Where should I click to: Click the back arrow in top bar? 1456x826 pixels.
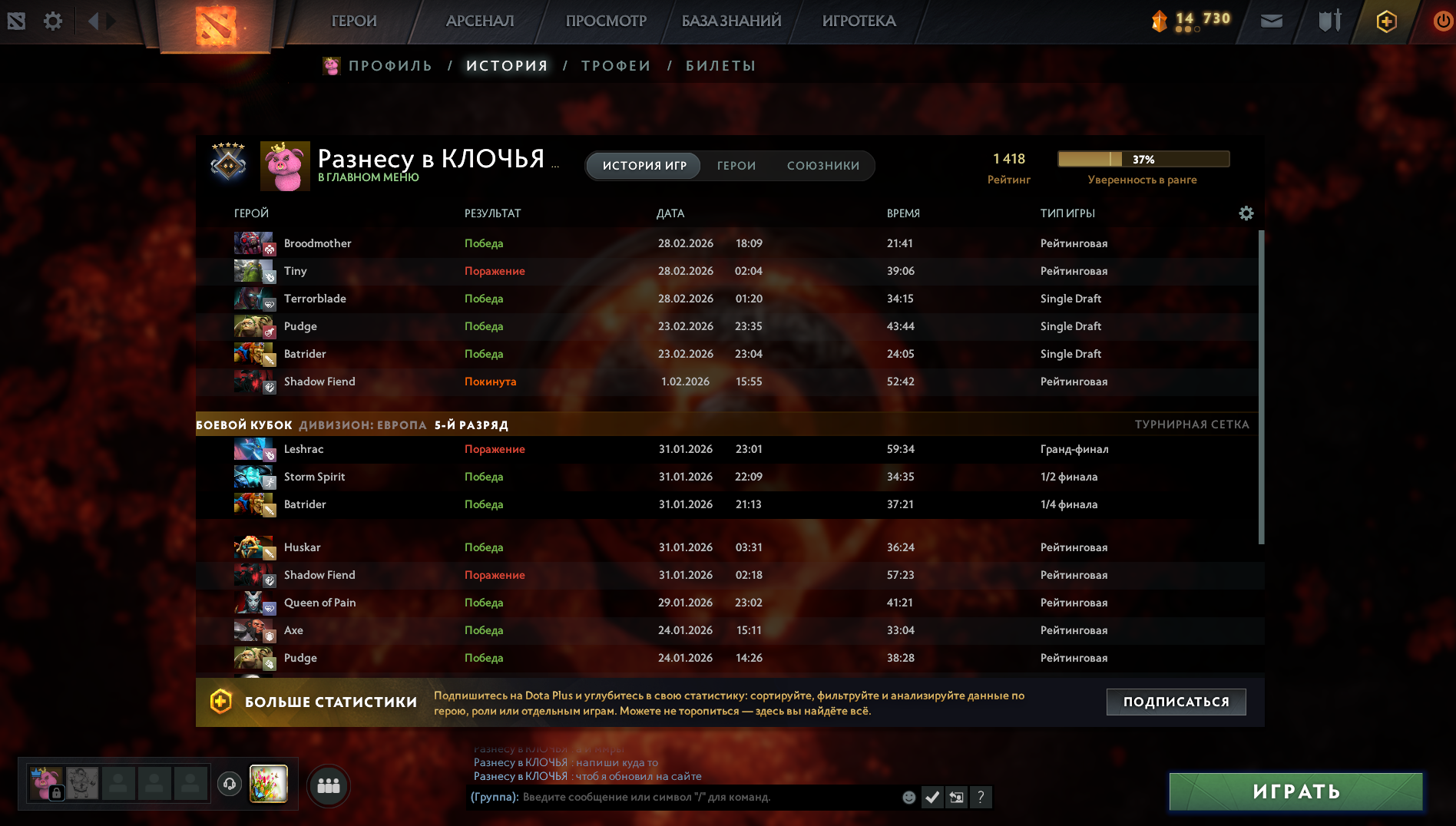pos(94,21)
